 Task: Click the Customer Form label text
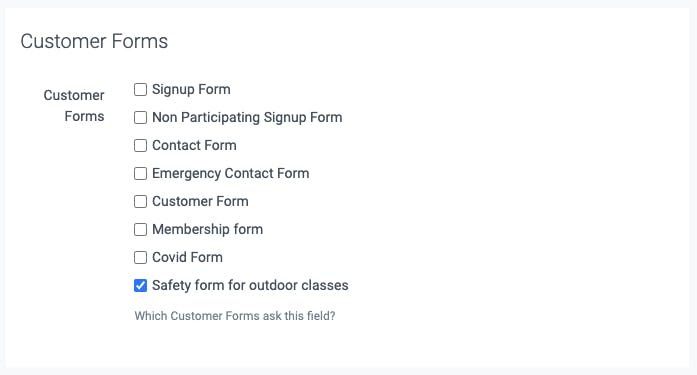(x=200, y=201)
